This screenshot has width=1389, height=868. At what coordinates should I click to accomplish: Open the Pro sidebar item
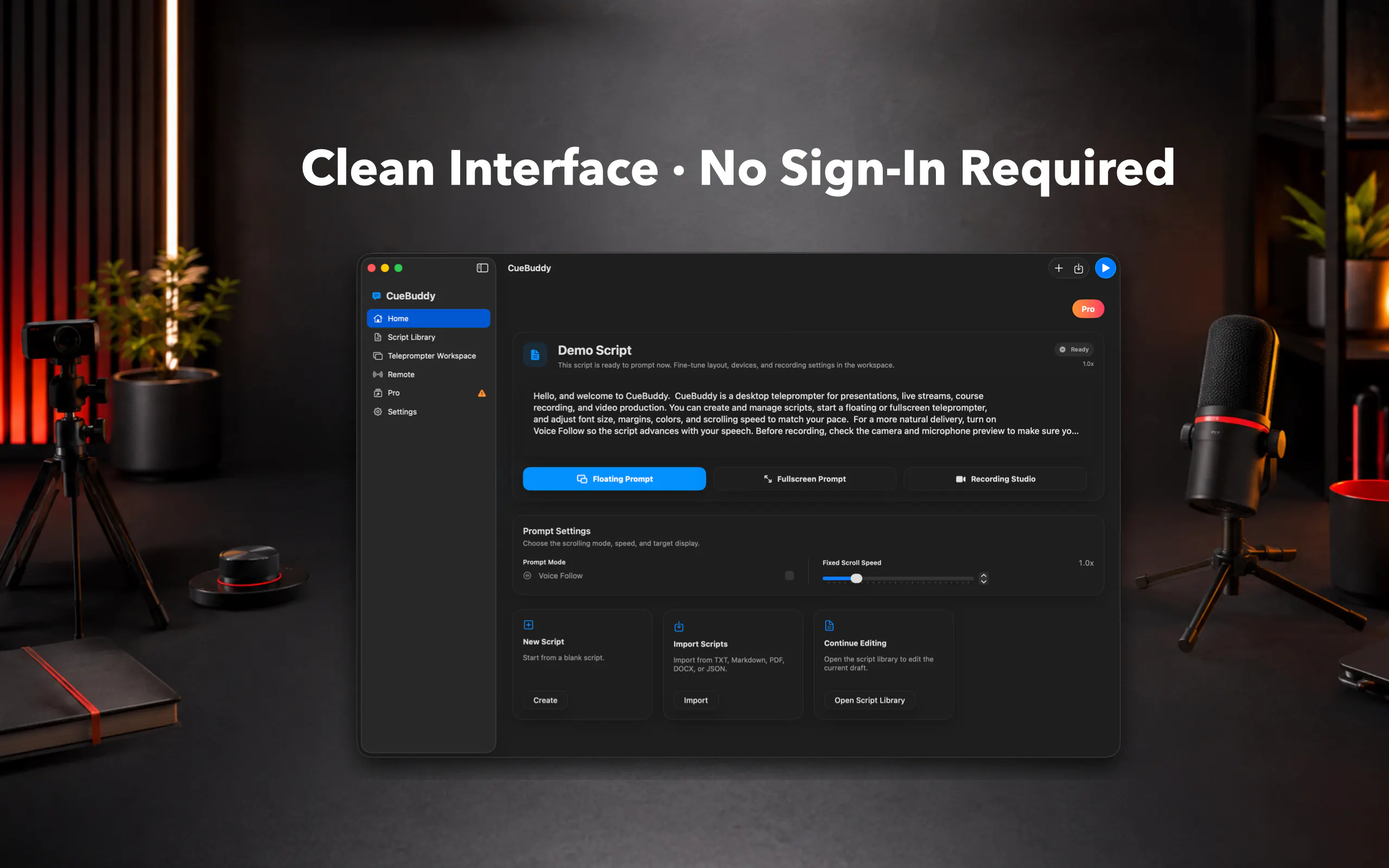pos(428,393)
